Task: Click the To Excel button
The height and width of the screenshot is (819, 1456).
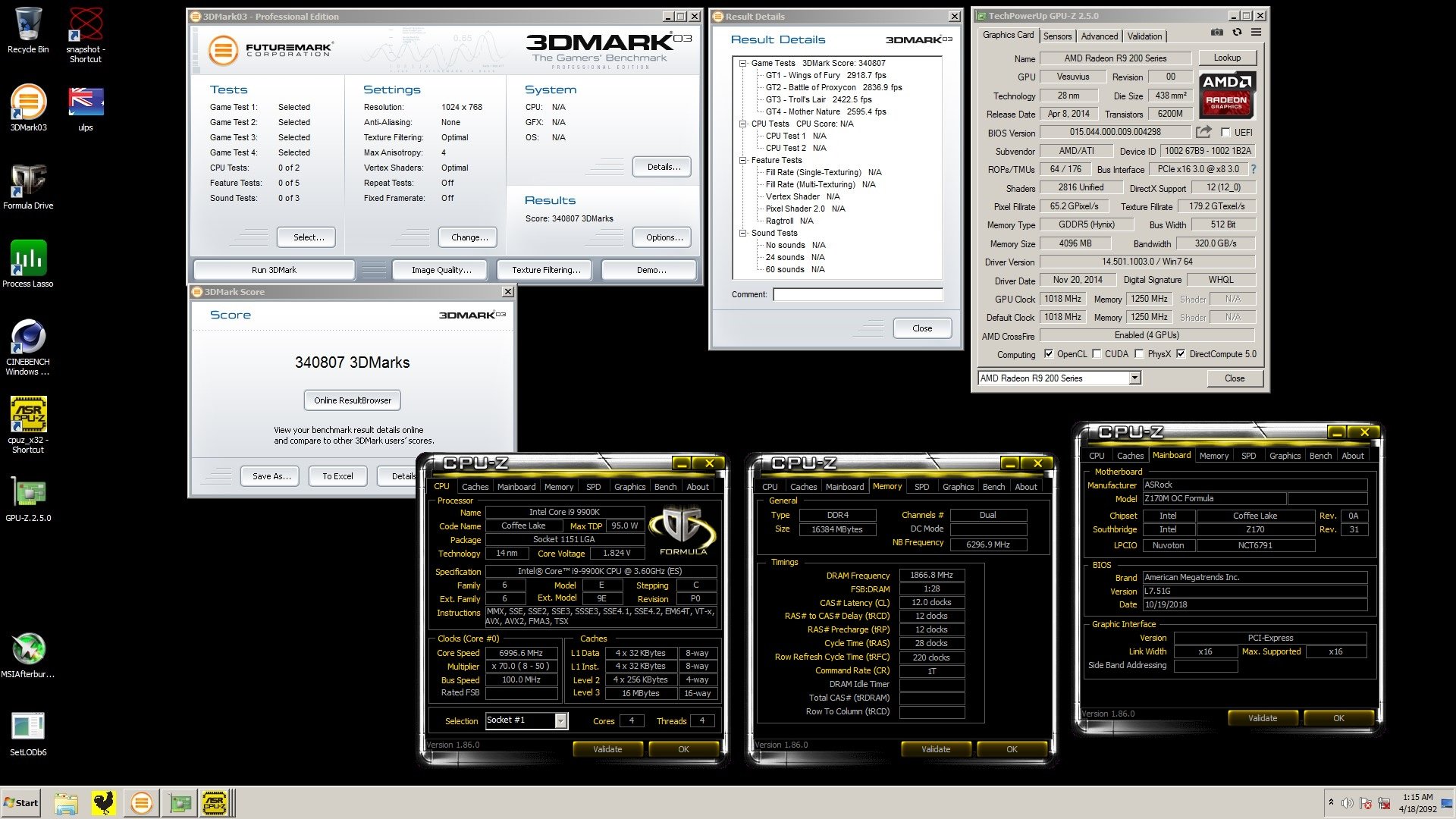Action: pos(337,476)
